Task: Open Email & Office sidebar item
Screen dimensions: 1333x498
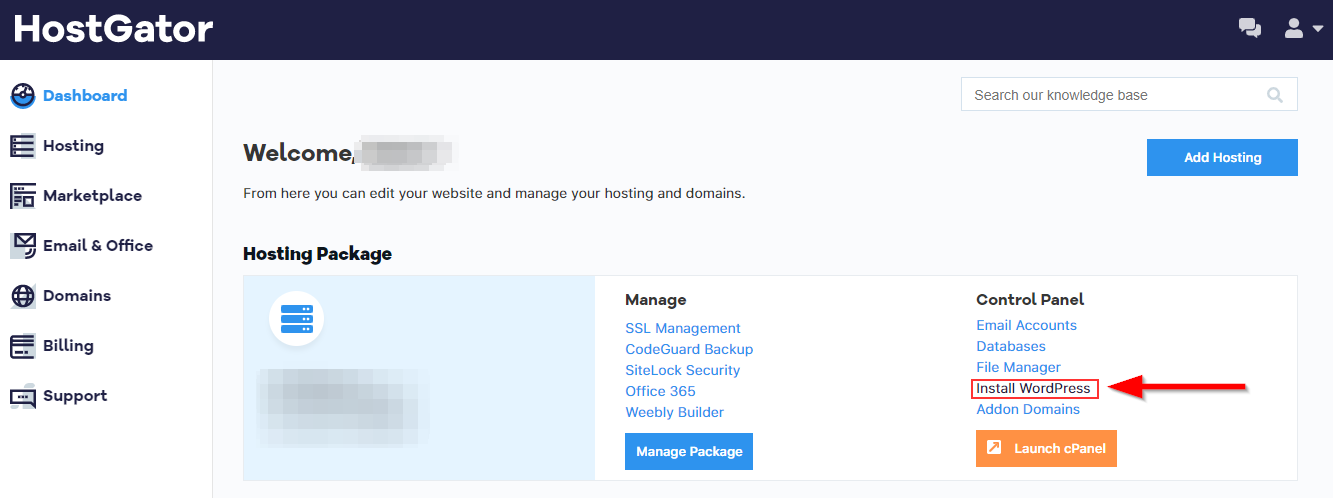Action: [x=98, y=246]
